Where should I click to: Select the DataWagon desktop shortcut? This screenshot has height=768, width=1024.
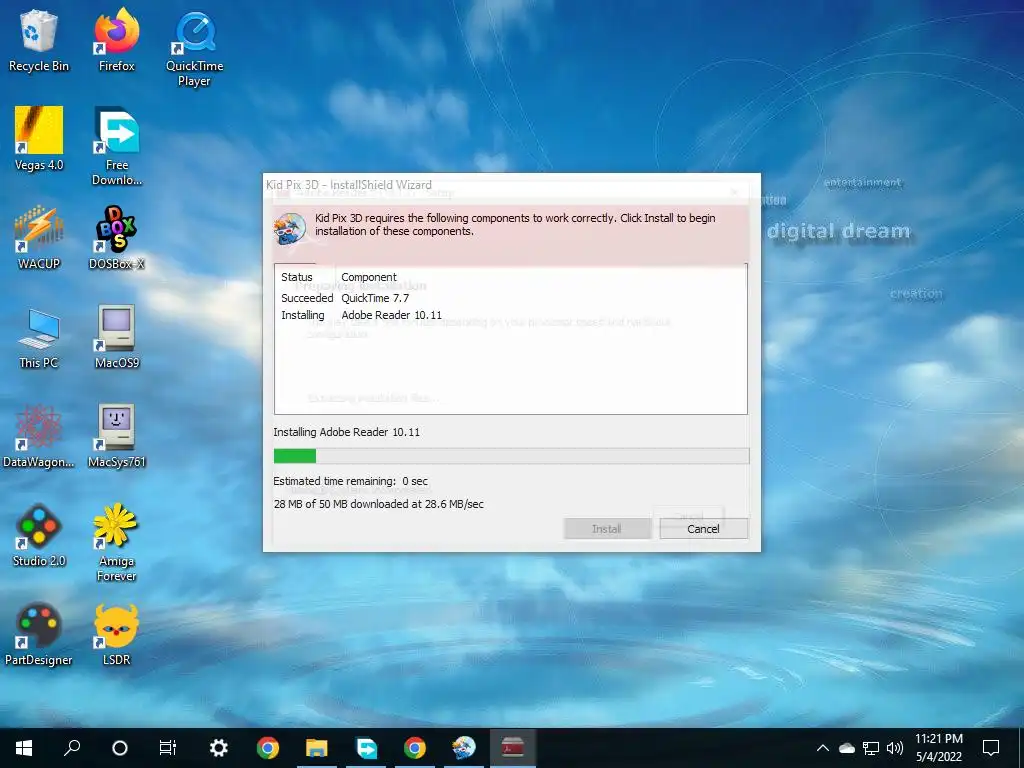(x=39, y=436)
